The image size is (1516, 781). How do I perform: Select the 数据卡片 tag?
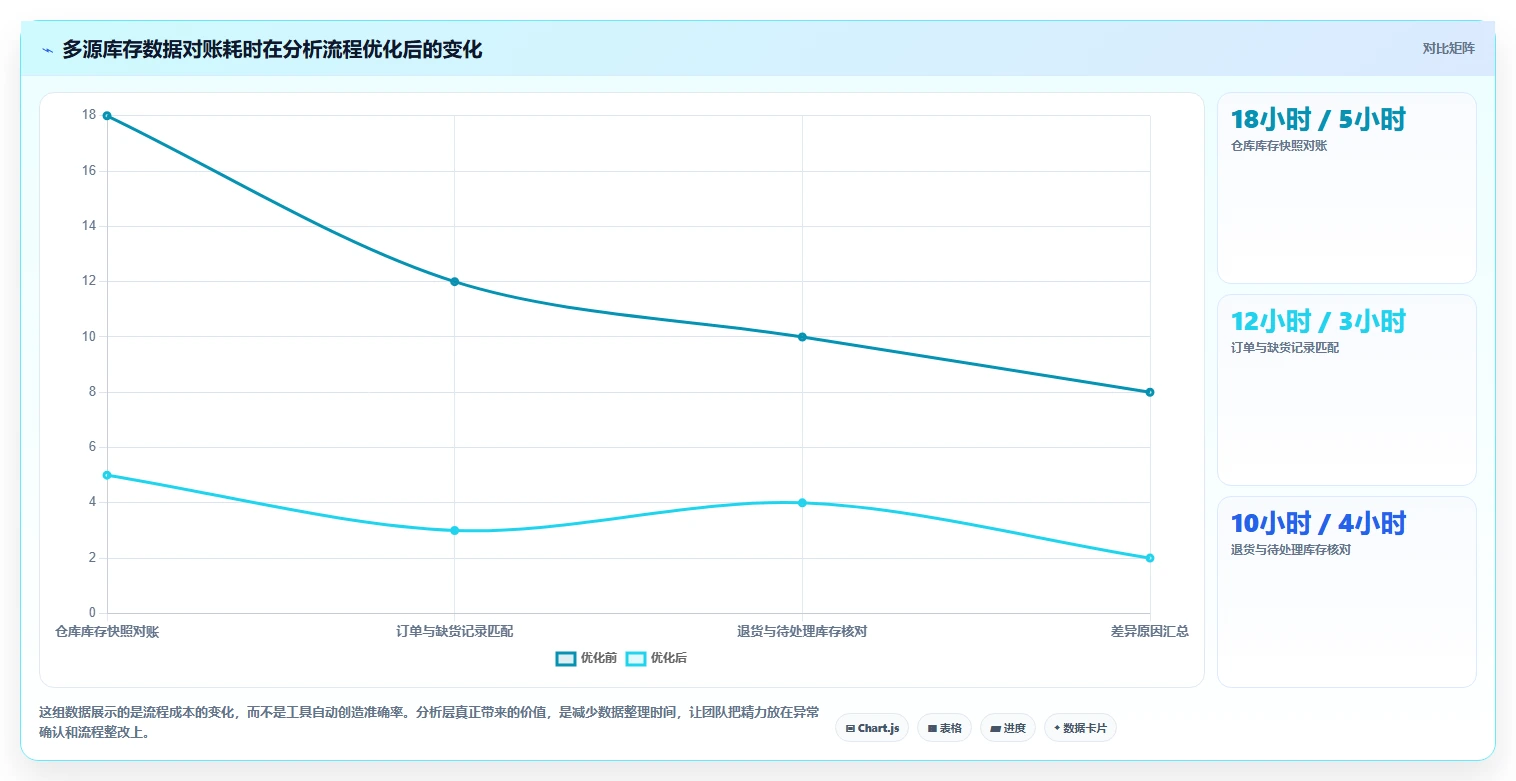1080,728
